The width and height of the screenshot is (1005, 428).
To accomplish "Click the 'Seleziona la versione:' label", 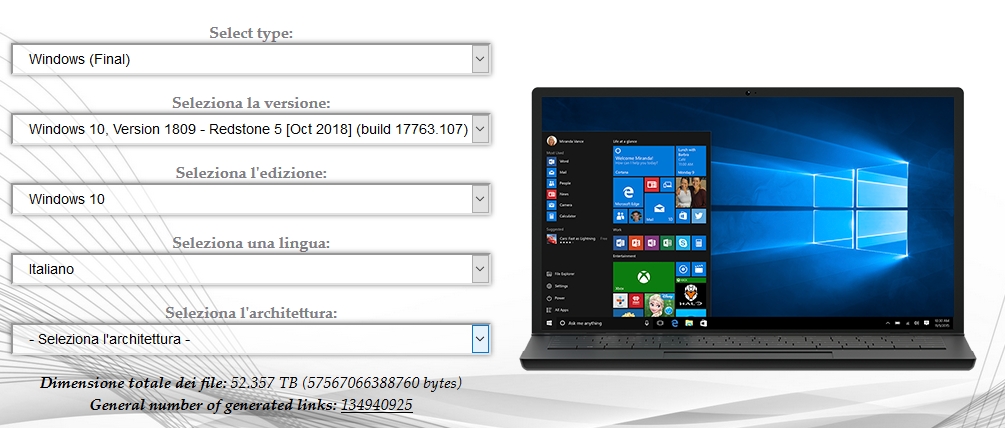I will click(x=251, y=103).
